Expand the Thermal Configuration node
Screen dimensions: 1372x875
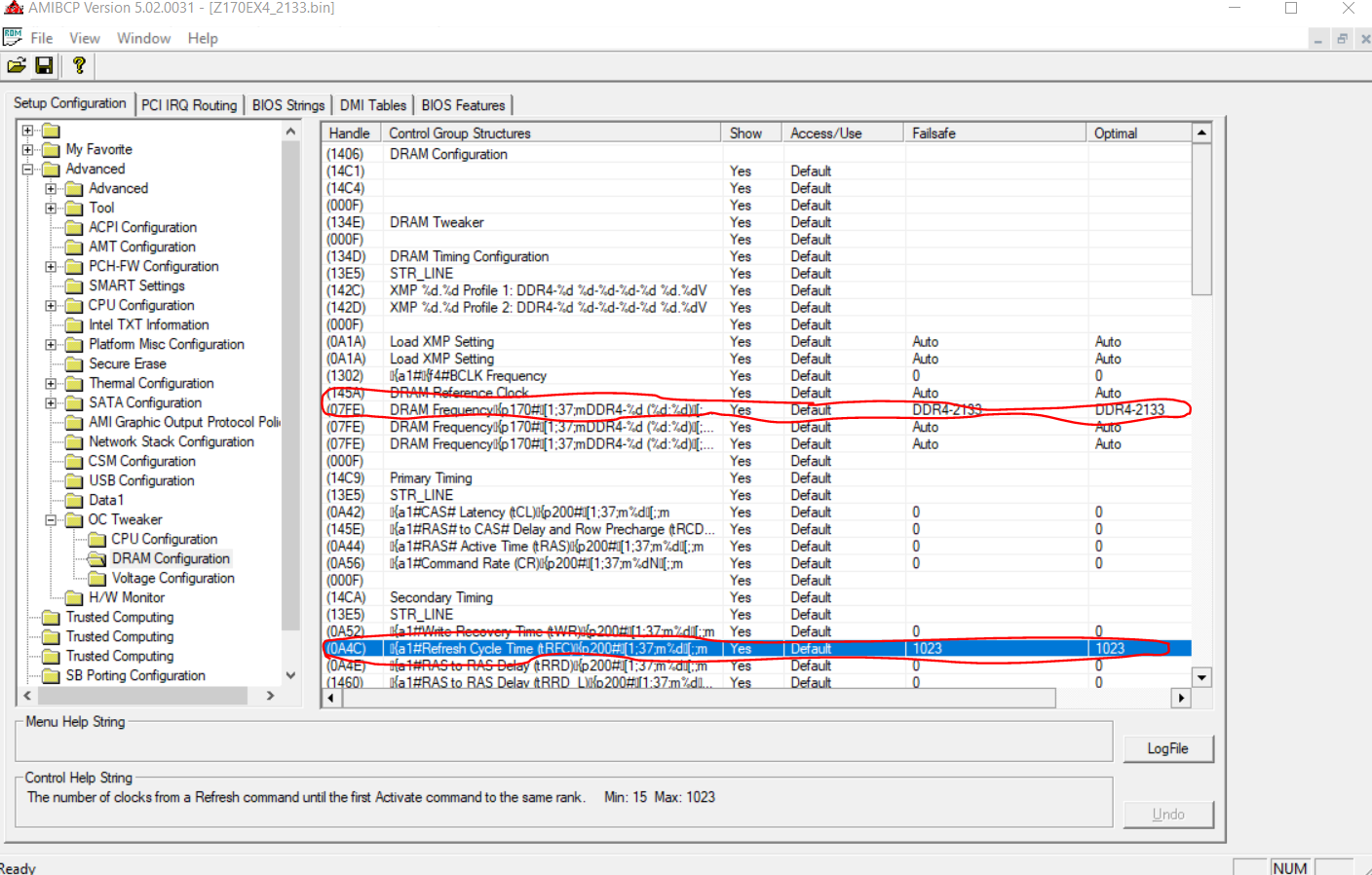(51, 384)
